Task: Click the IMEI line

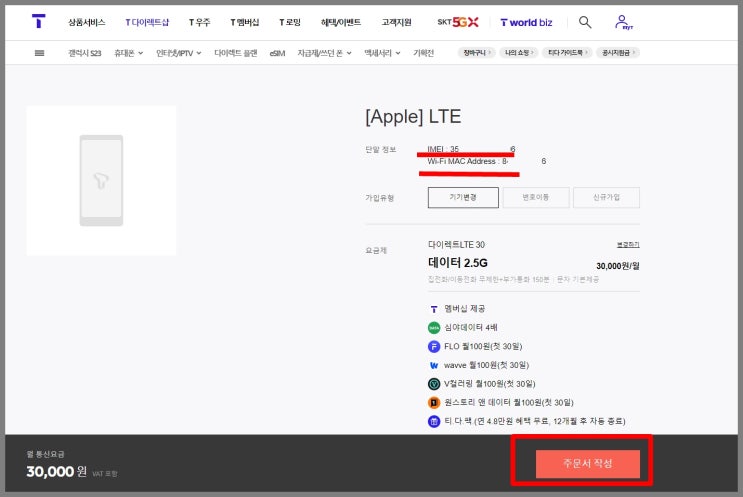Action: [471, 149]
